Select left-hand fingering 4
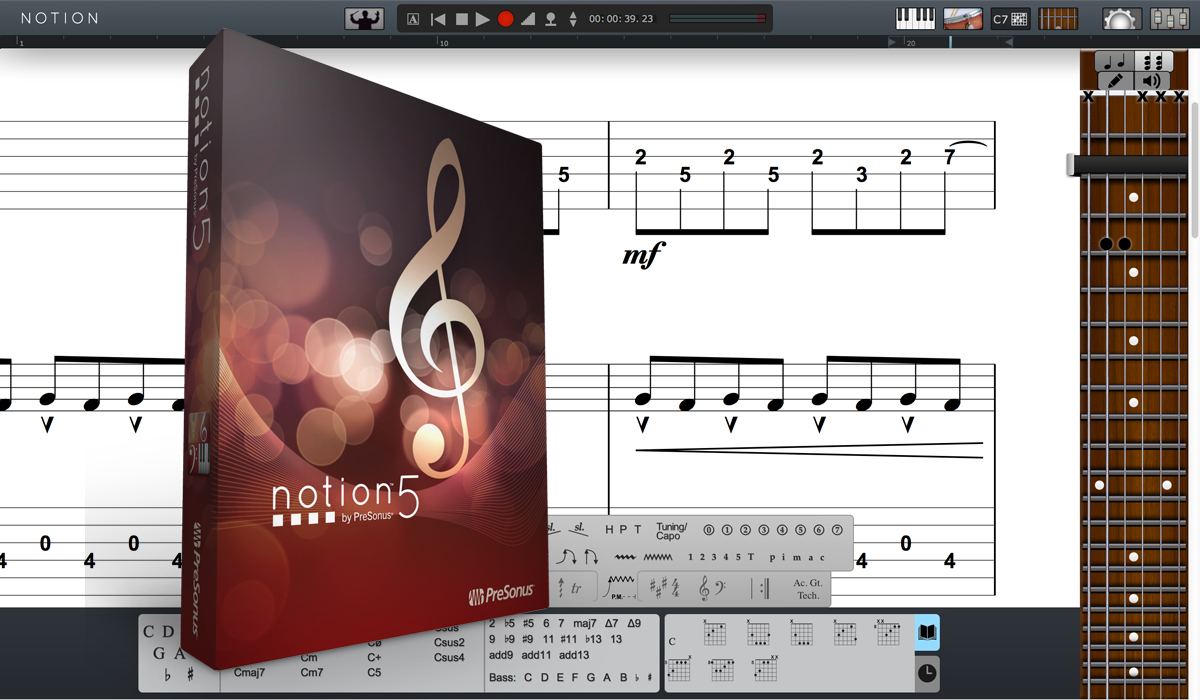This screenshot has height=700, width=1200. coord(726,557)
